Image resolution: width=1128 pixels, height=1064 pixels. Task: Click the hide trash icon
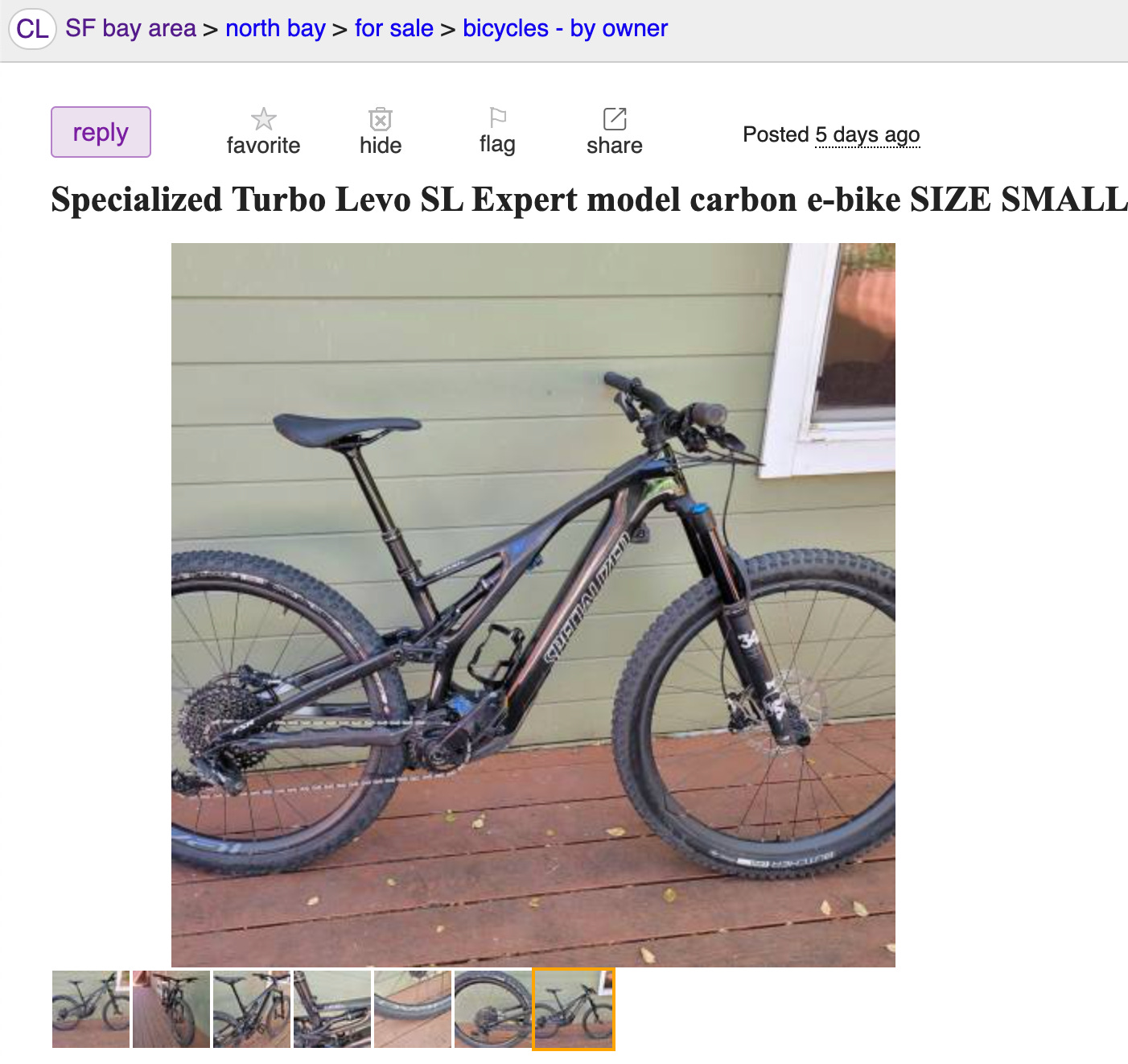(381, 119)
